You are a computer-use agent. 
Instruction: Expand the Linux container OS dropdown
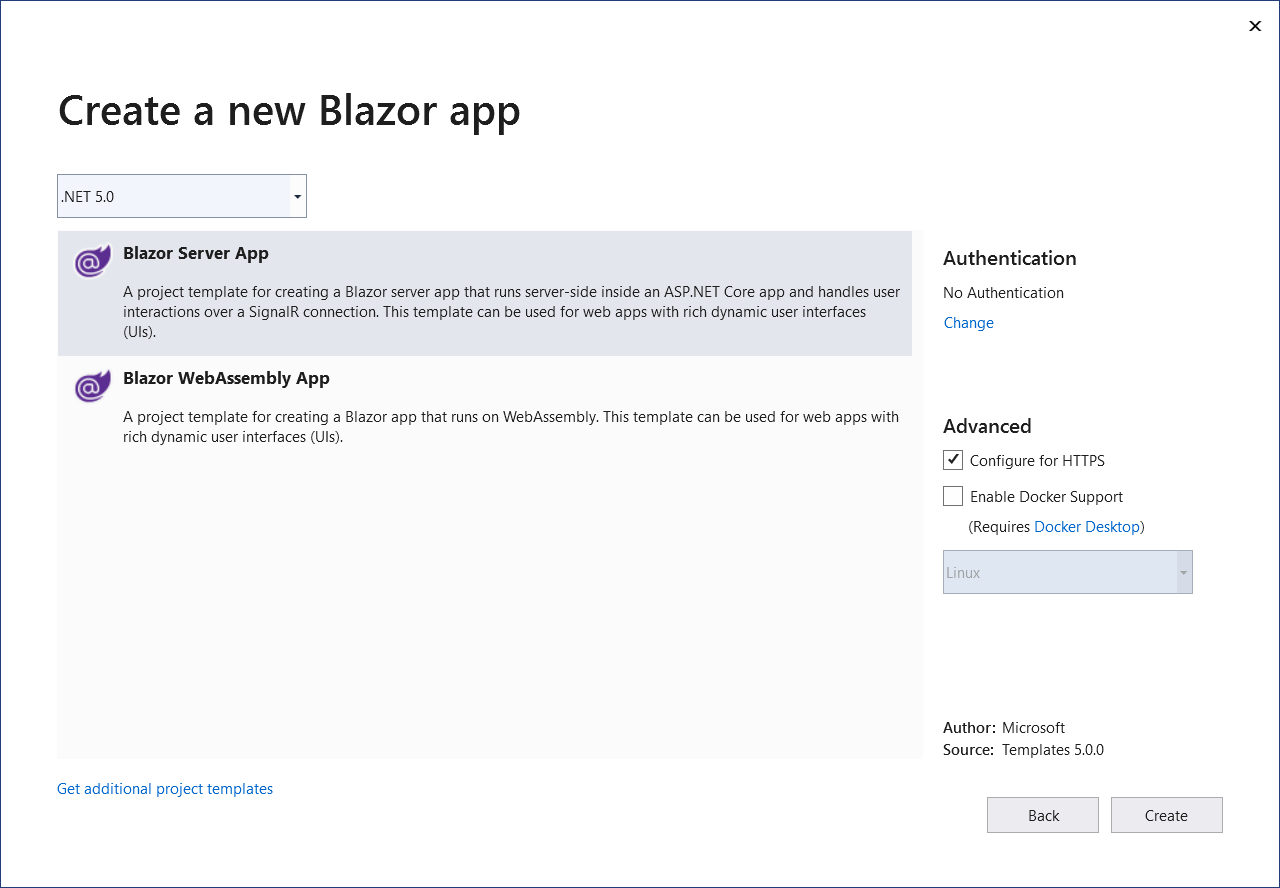[x=1067, y=572]
